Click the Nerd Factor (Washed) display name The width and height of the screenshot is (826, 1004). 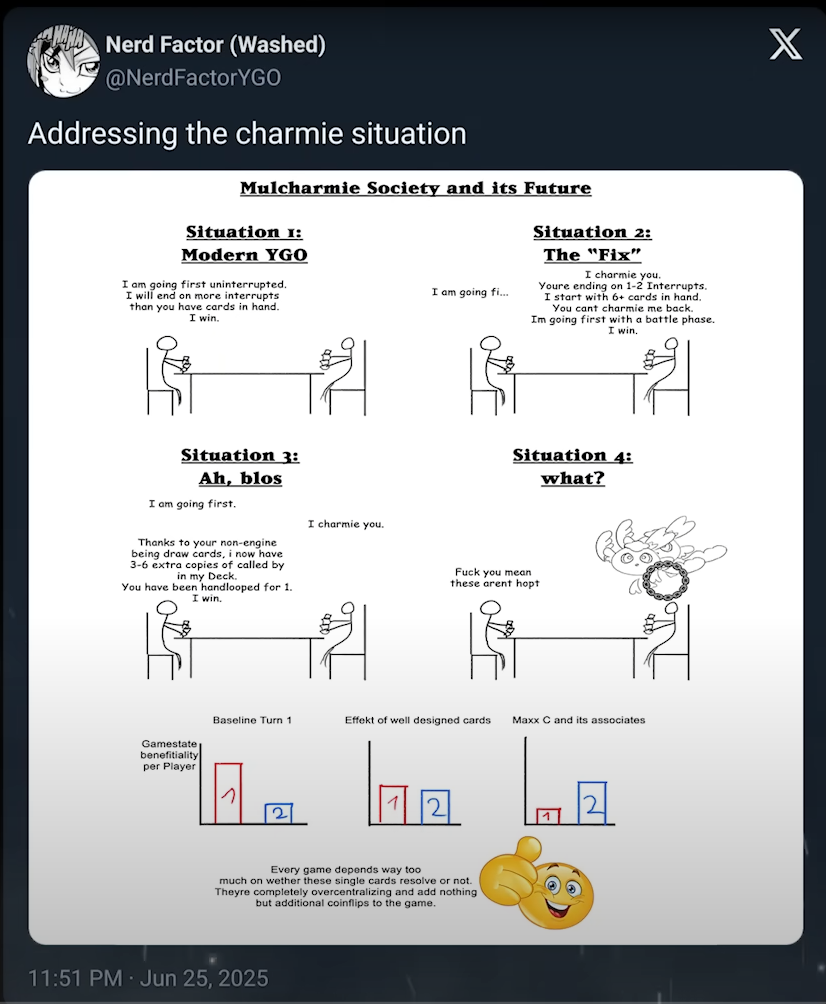coord(216,44)
